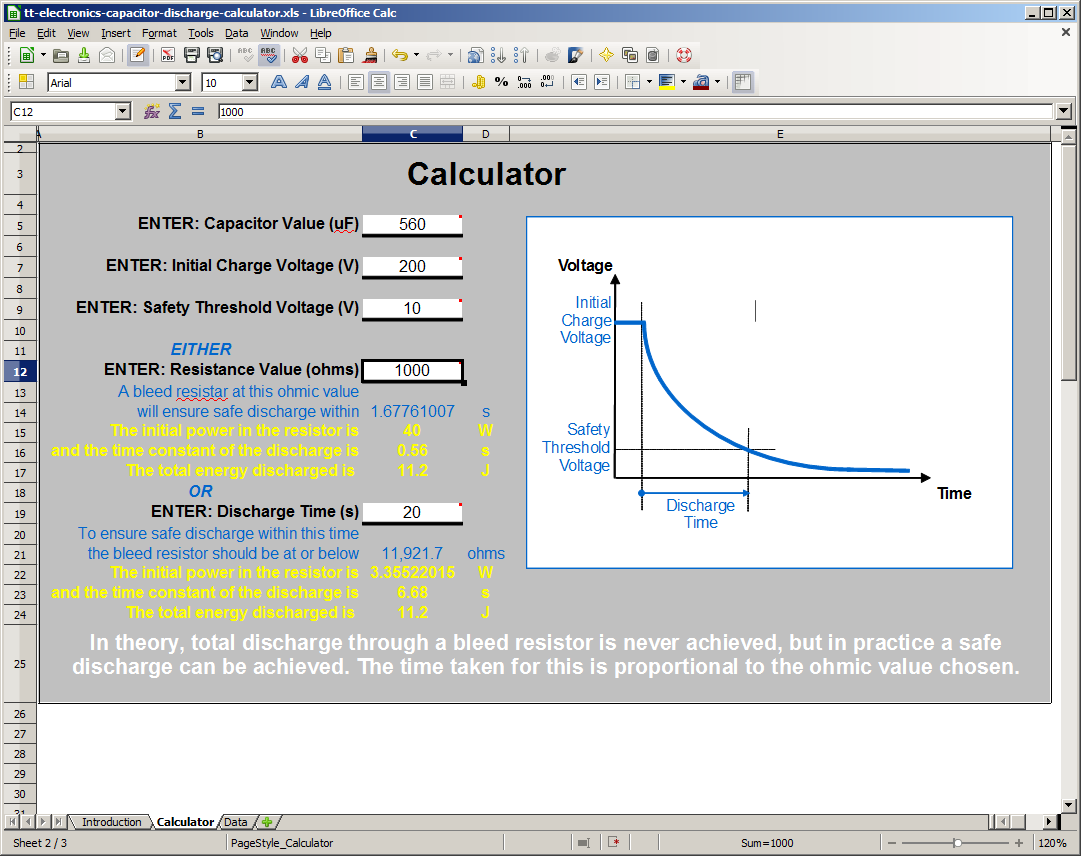Open Page Preview icon
This screenshot has width=1081, height=856.
pyautogui.click(x=215, y=55)
